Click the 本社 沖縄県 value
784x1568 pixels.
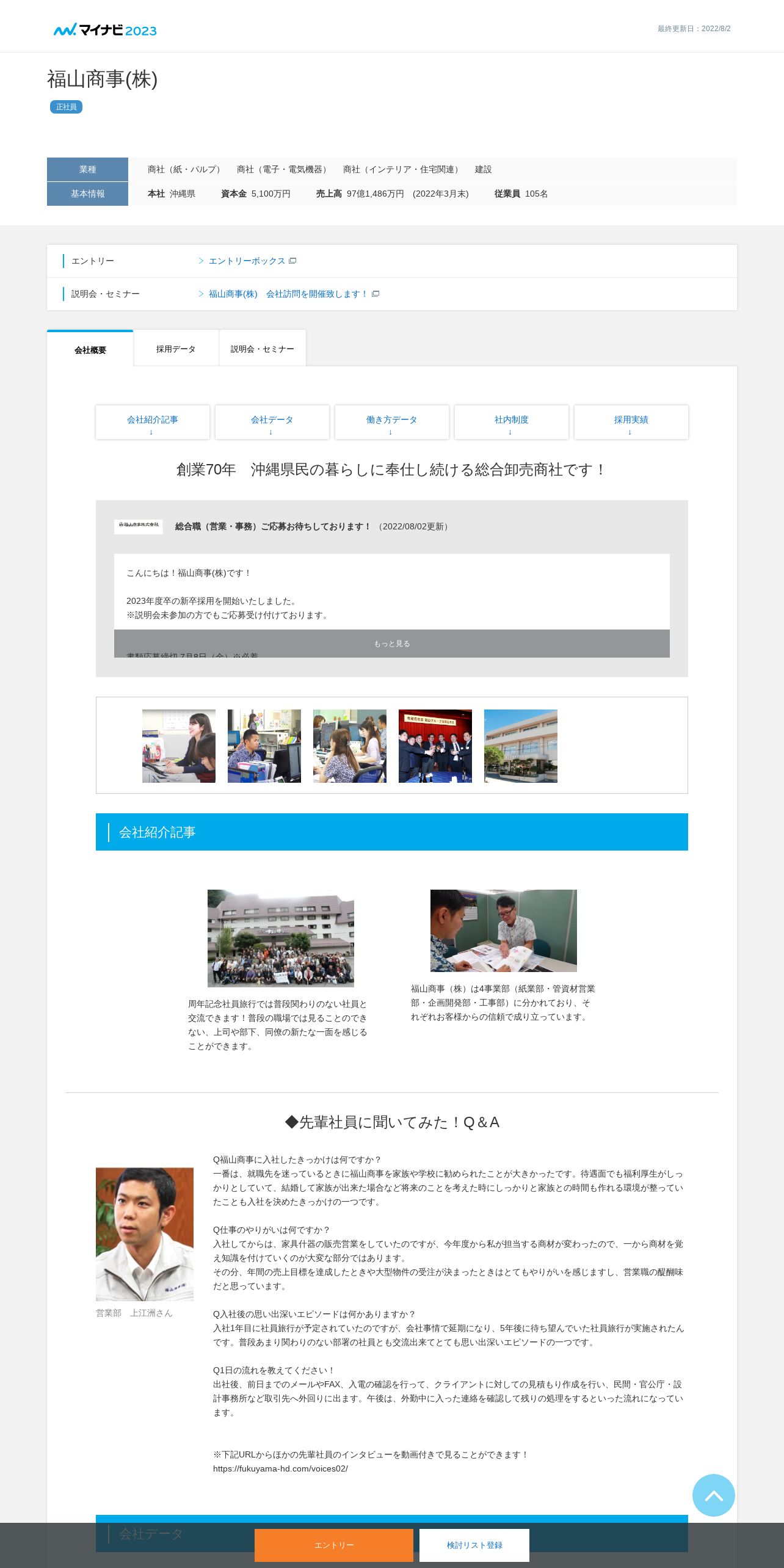pos(171,194)
